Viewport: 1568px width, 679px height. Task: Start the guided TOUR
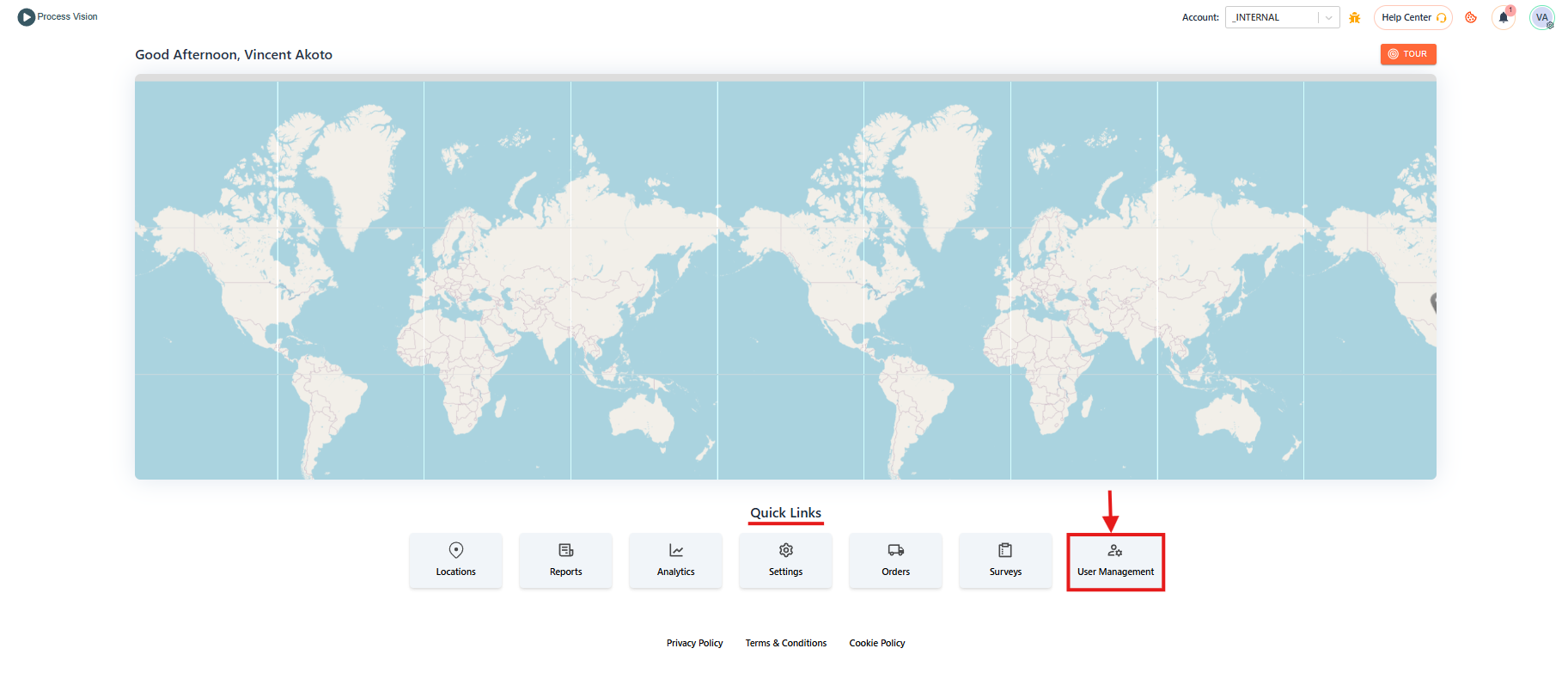tap(1408, 54)
